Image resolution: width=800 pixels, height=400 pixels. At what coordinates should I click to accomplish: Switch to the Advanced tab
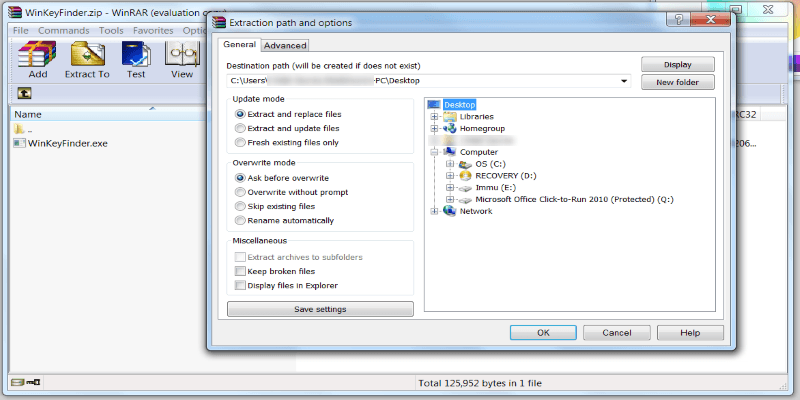[x=285, y=45]
